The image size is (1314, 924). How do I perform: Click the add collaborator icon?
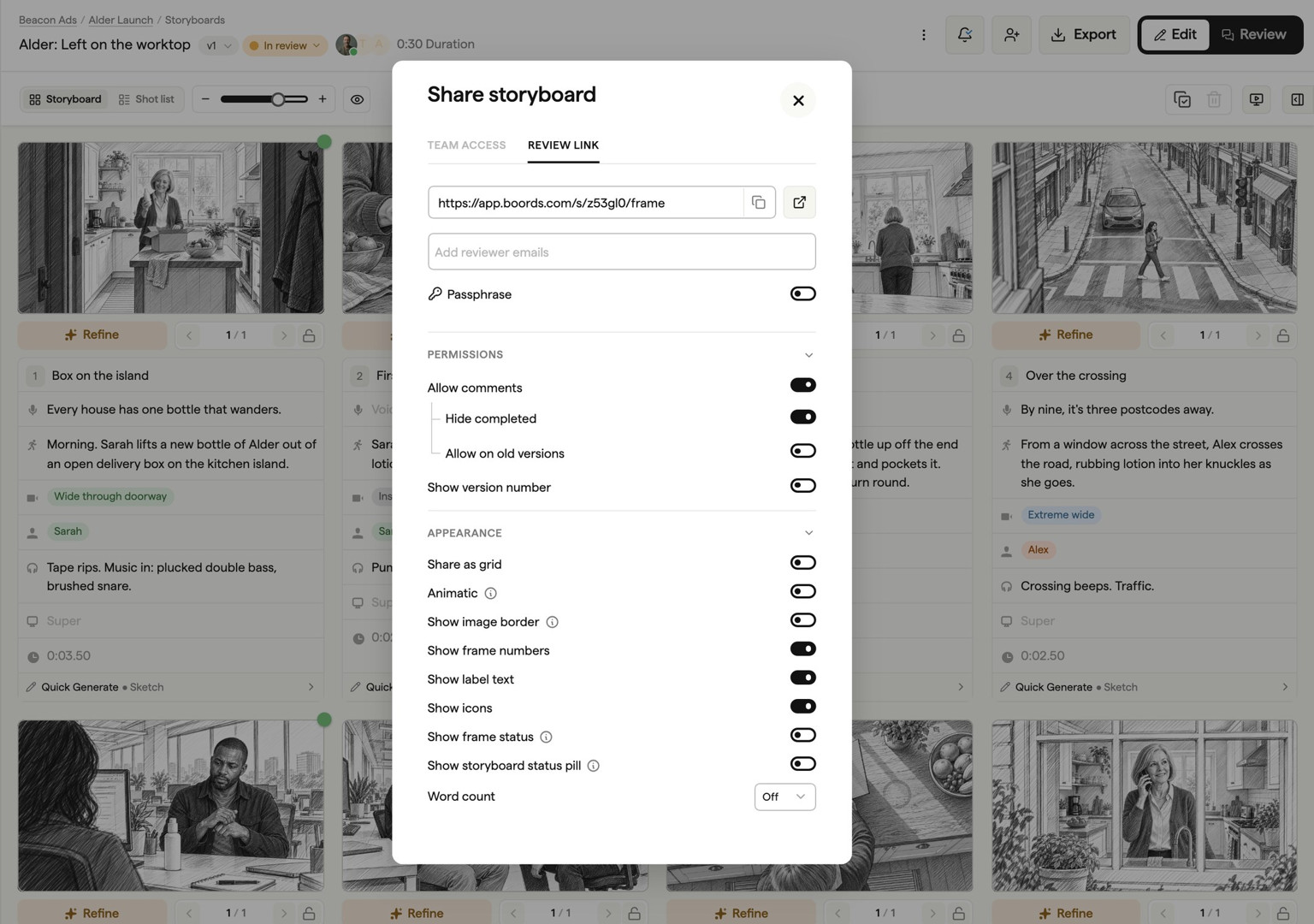(1011, 35)
